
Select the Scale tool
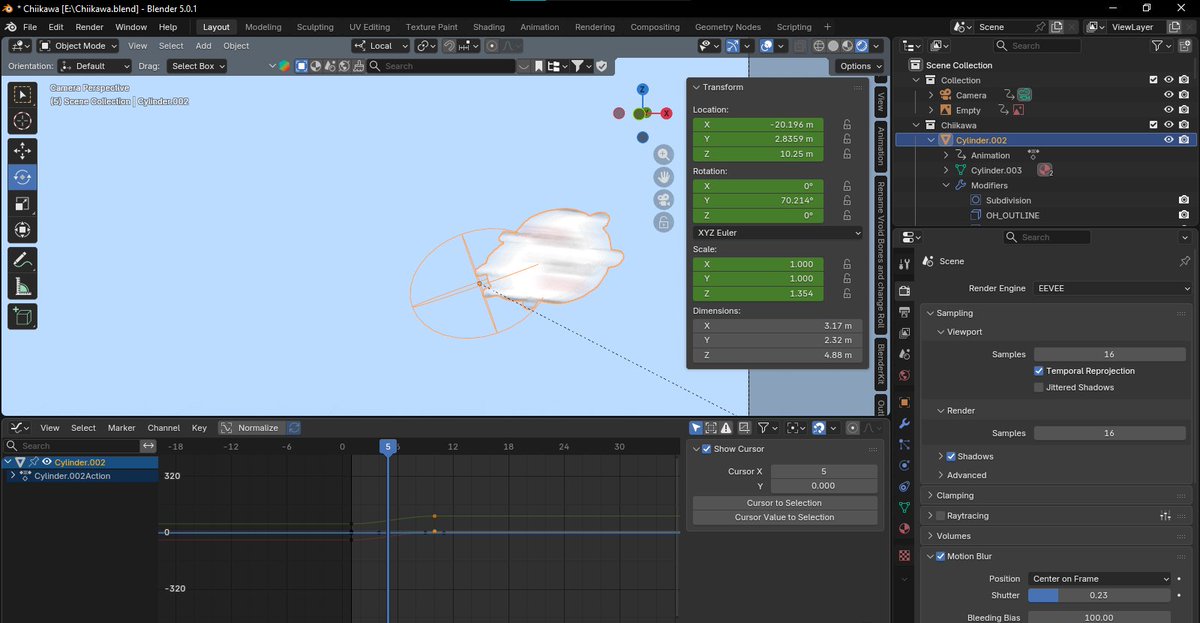22,204
